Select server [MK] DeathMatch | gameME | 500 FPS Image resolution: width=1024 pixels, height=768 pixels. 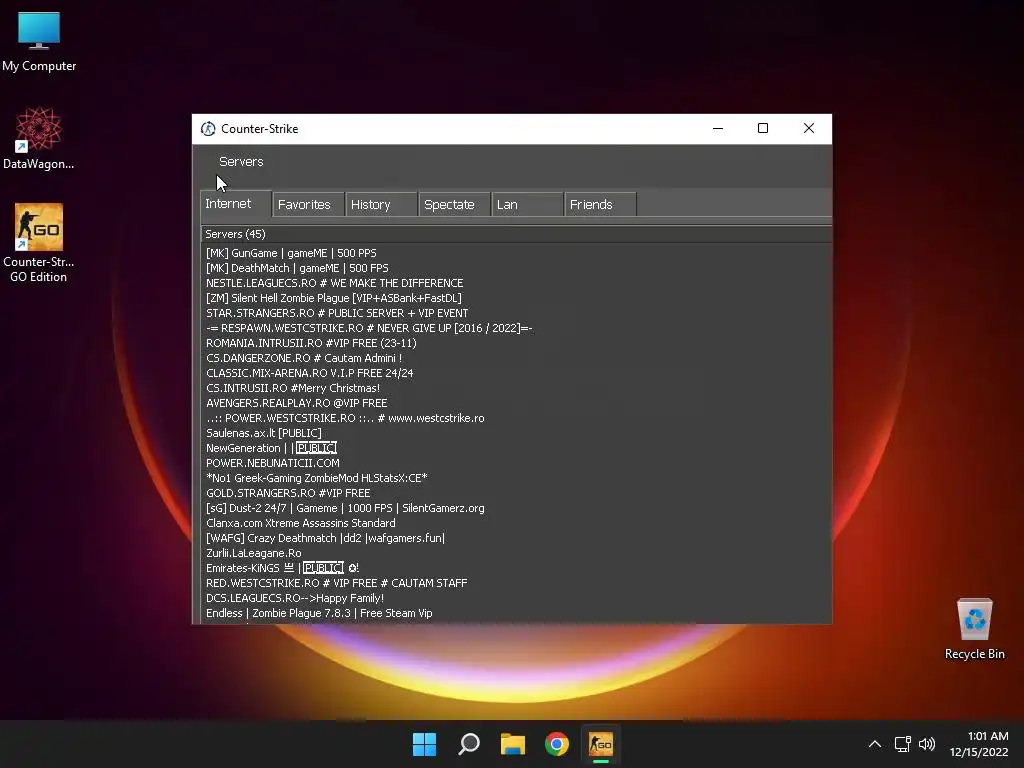click(516, 268)
